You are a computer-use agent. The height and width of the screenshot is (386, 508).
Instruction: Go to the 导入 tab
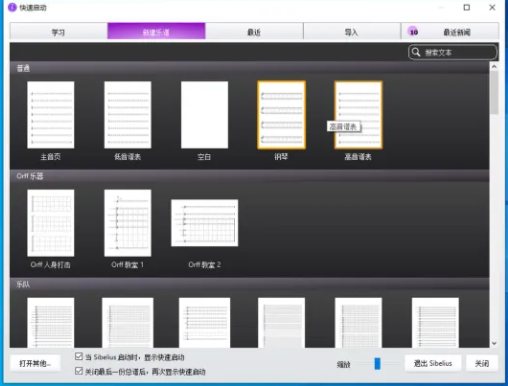352,32
